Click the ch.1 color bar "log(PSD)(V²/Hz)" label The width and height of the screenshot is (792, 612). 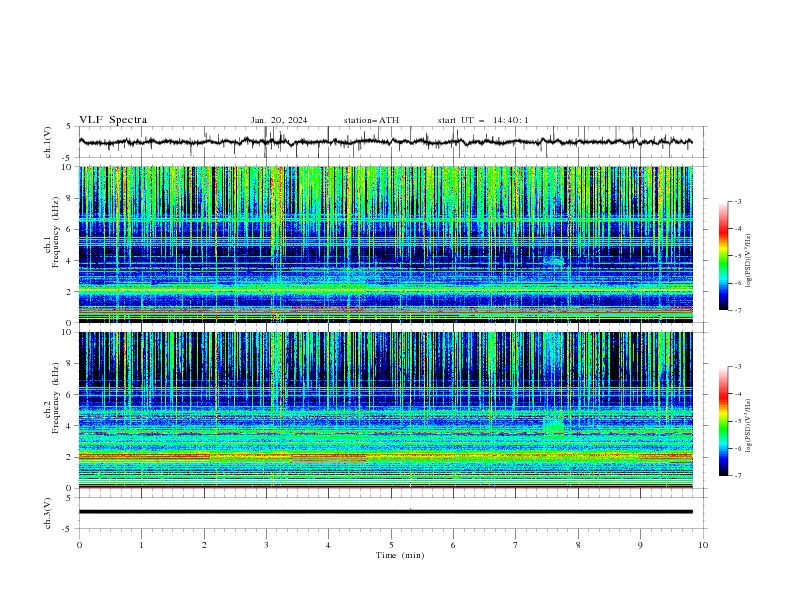coord(749,261)
